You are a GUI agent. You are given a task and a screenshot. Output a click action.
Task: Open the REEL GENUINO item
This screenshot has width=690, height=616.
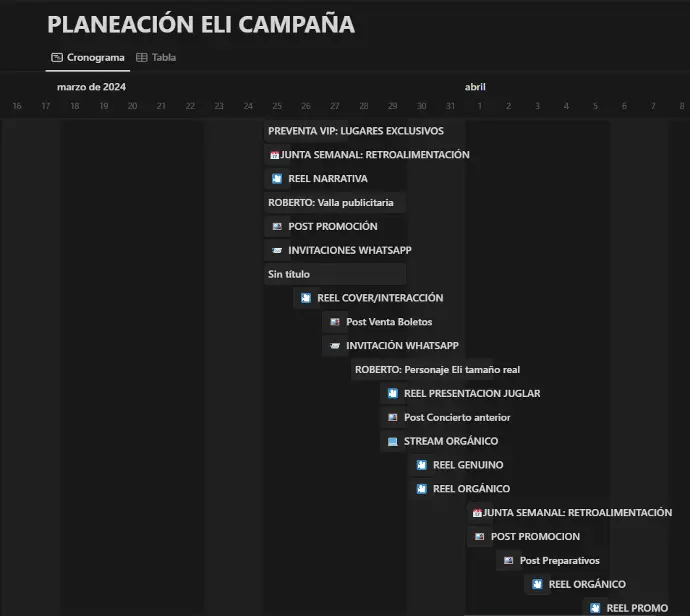tap(458, 465)
